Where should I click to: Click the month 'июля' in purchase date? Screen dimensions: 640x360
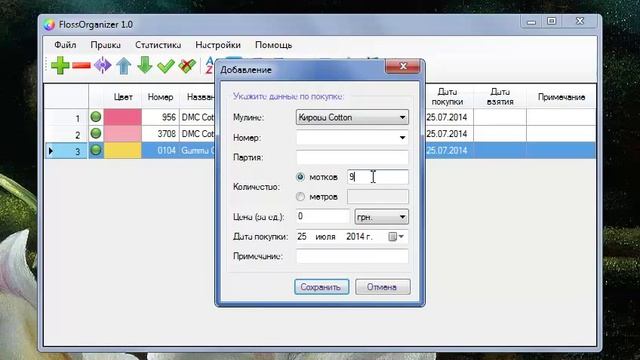point(325,236)
